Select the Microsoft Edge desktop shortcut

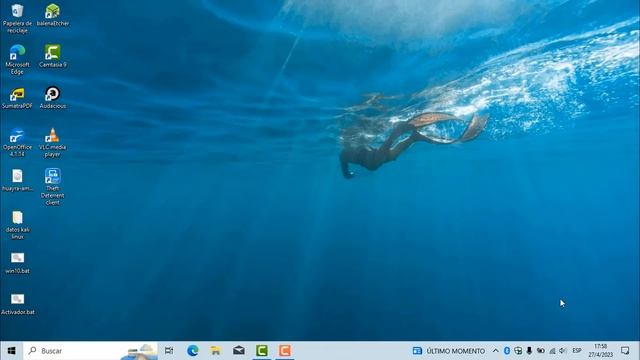tap(17, 60)
